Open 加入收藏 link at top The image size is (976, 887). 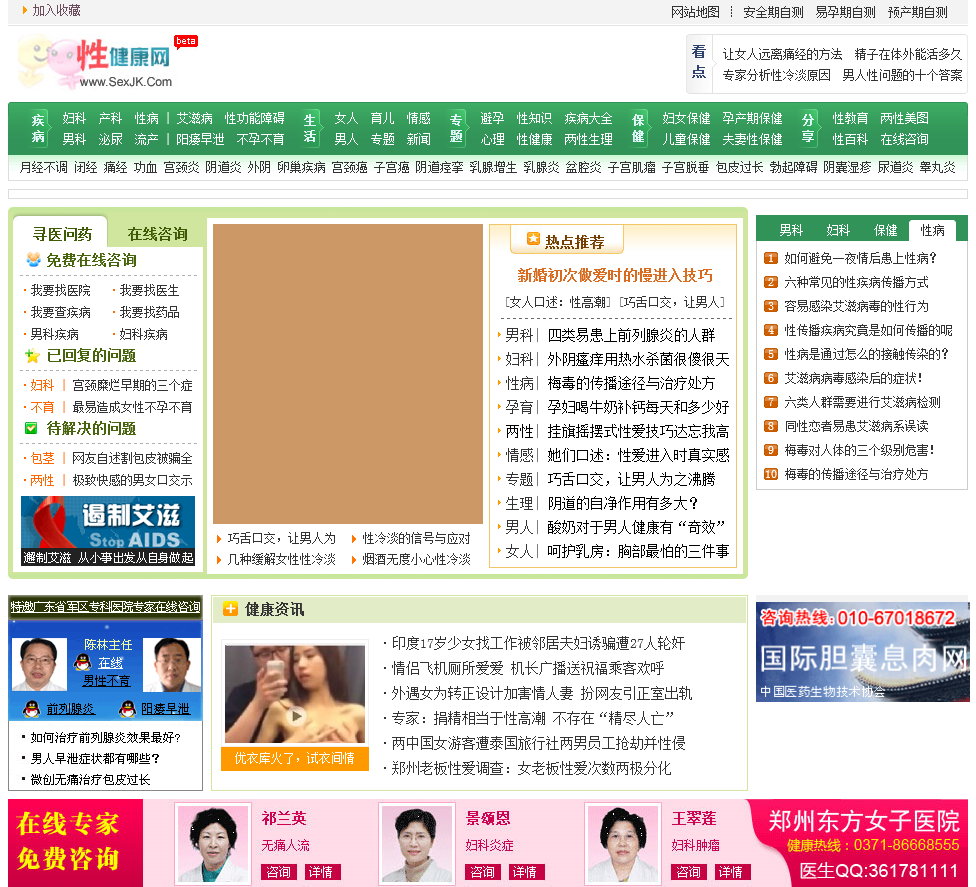click(x=56, y=11)
